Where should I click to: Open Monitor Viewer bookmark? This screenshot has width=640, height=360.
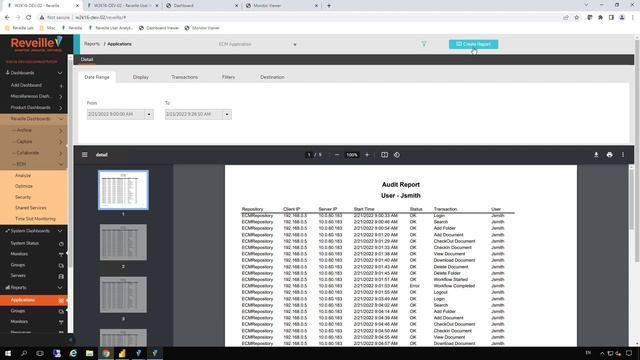202,28
